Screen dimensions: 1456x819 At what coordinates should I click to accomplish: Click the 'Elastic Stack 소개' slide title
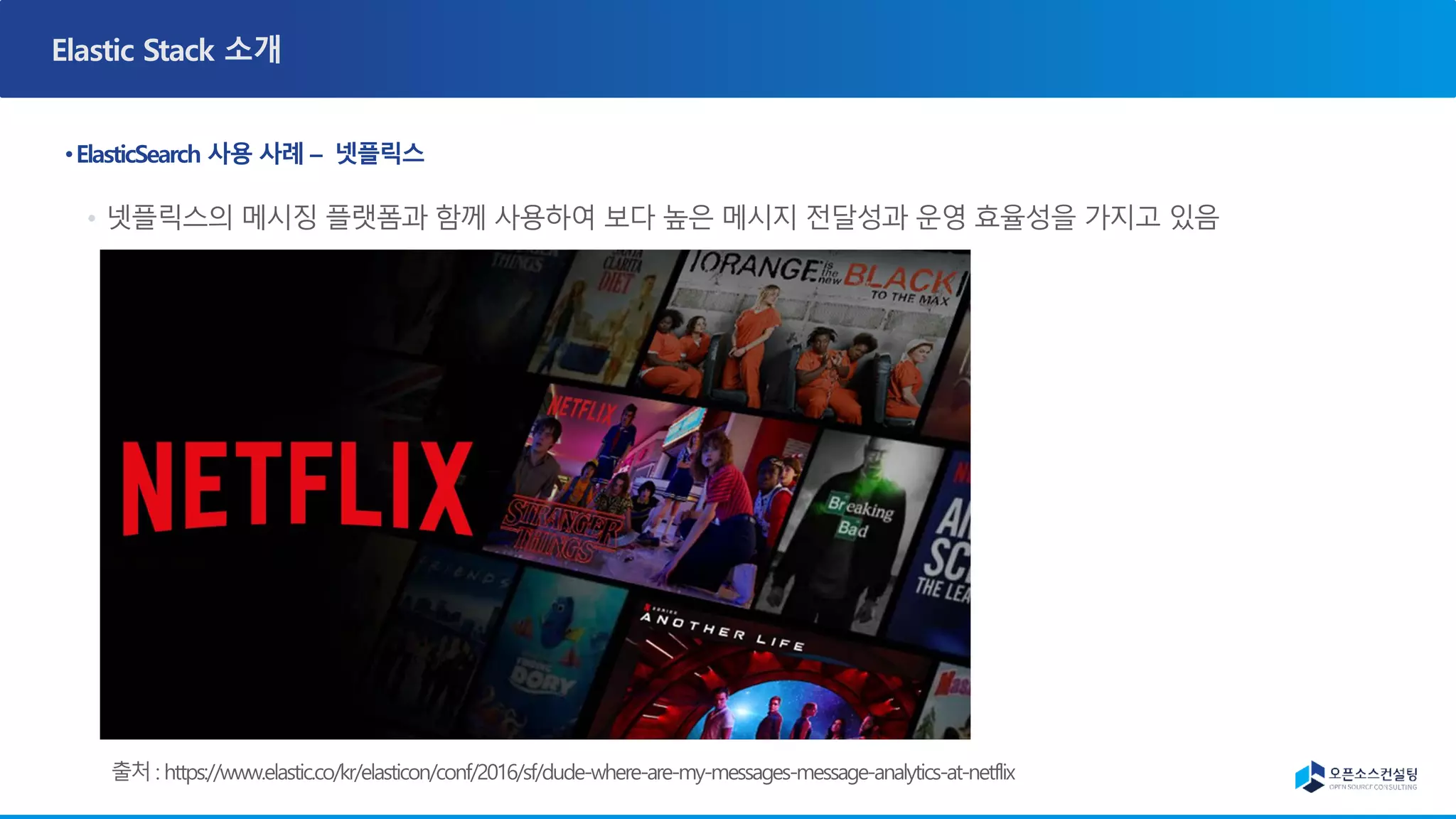click(x=166, y=50)
